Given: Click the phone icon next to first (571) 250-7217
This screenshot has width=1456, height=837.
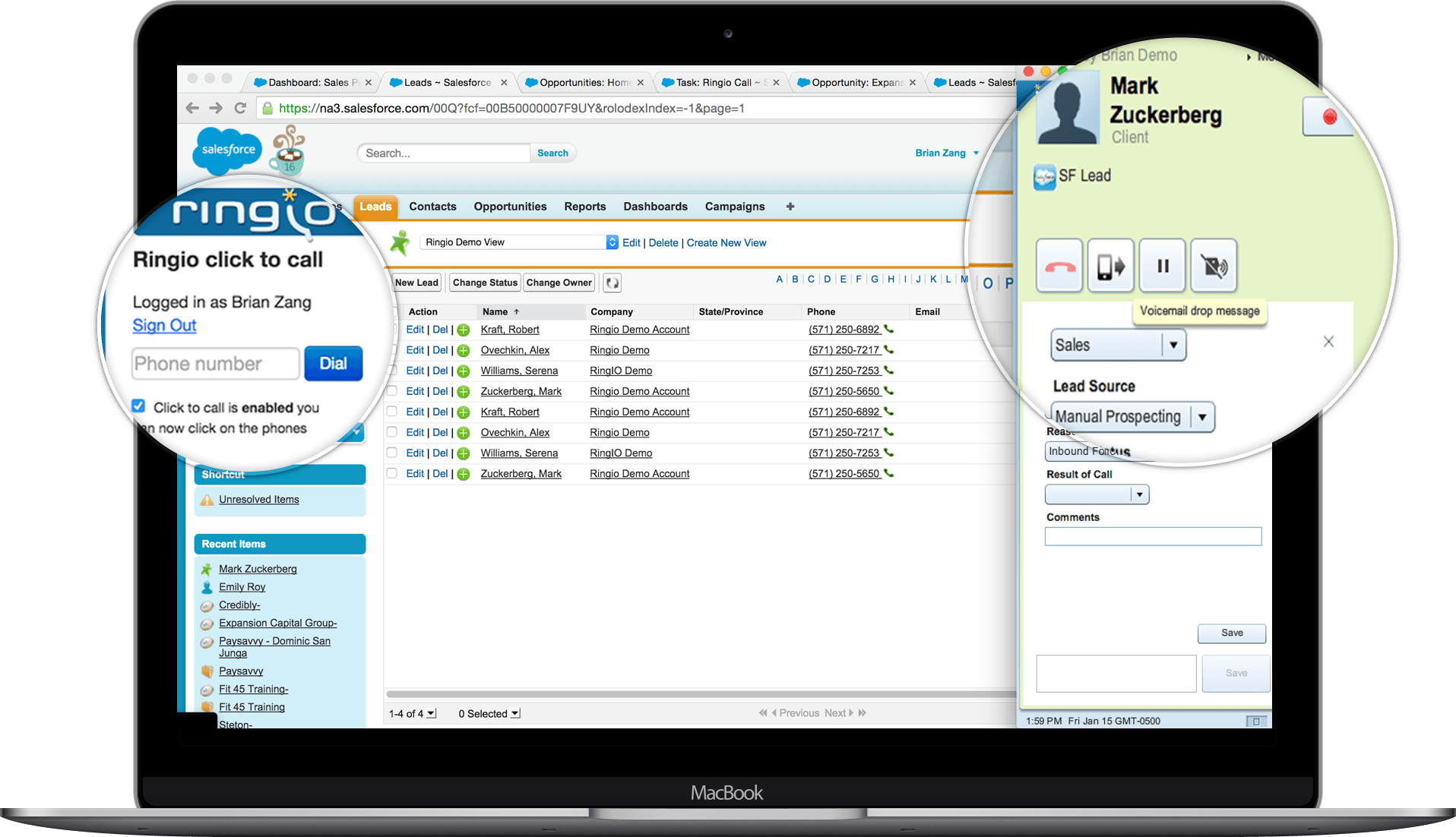Looking at the screenshot, I should [x=888, y=349].
